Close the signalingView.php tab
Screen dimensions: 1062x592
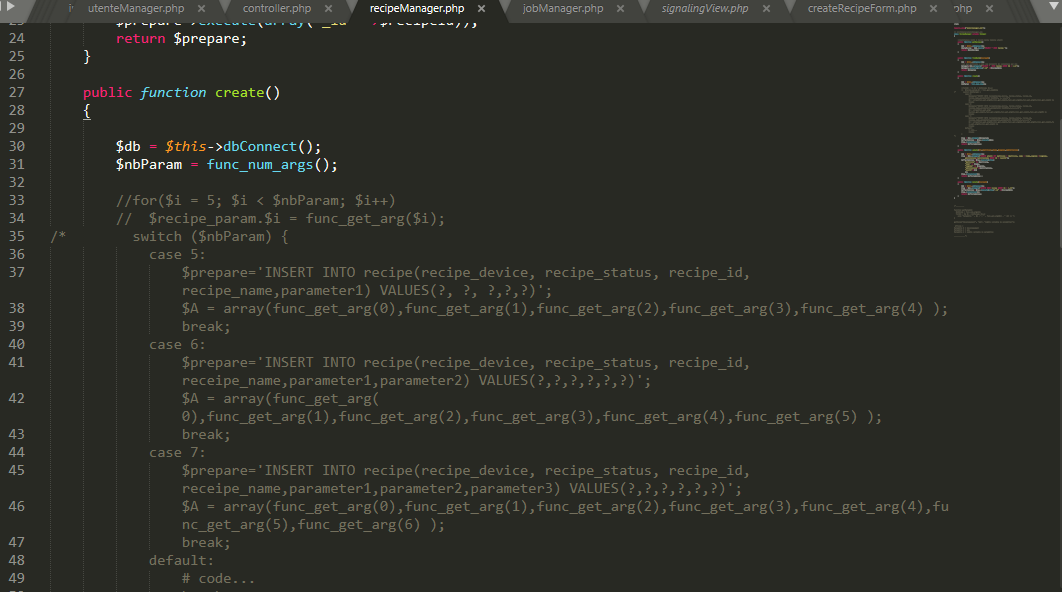pyautogui.click(x=766, y=8)
